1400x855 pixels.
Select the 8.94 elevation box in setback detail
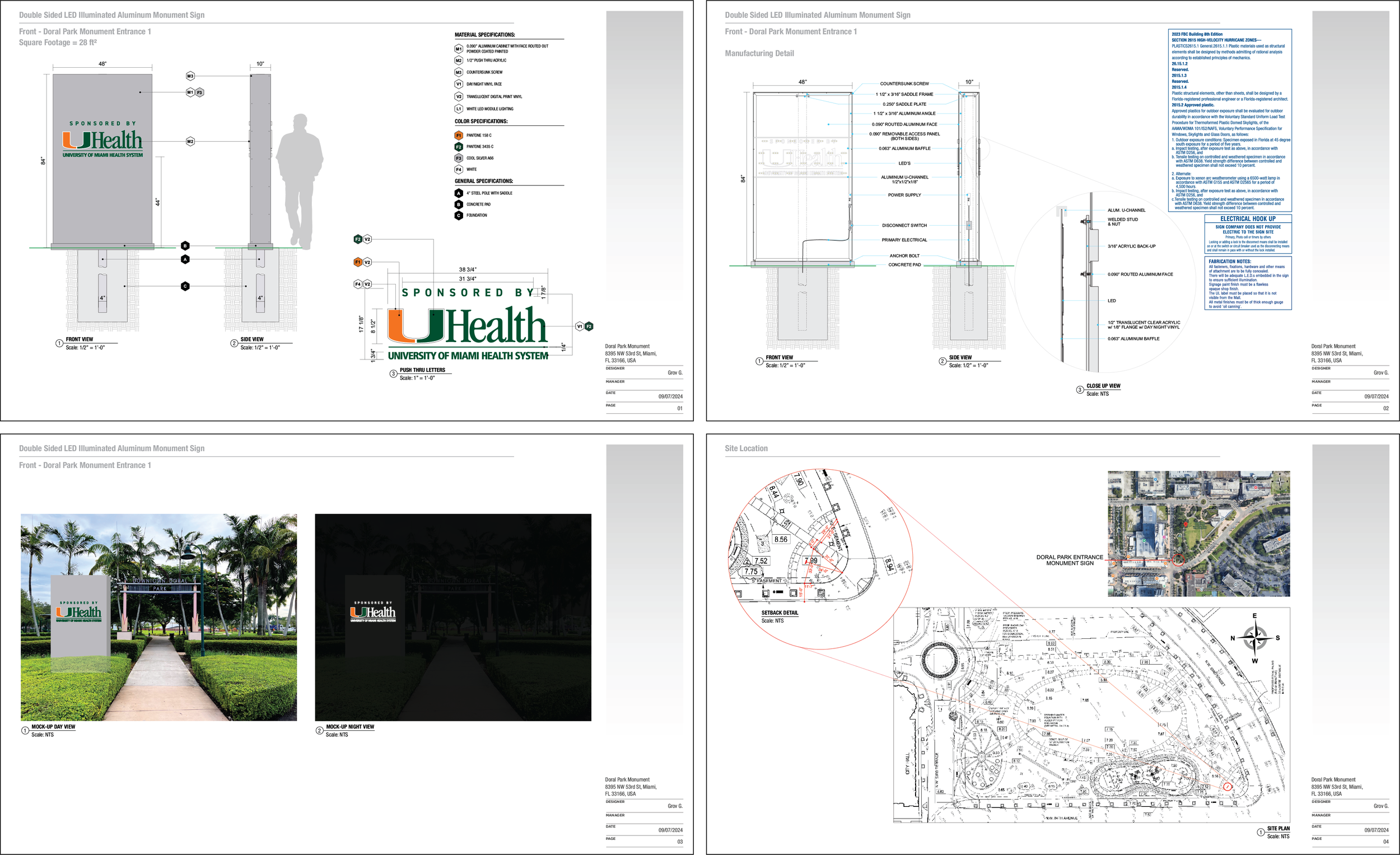889,564
